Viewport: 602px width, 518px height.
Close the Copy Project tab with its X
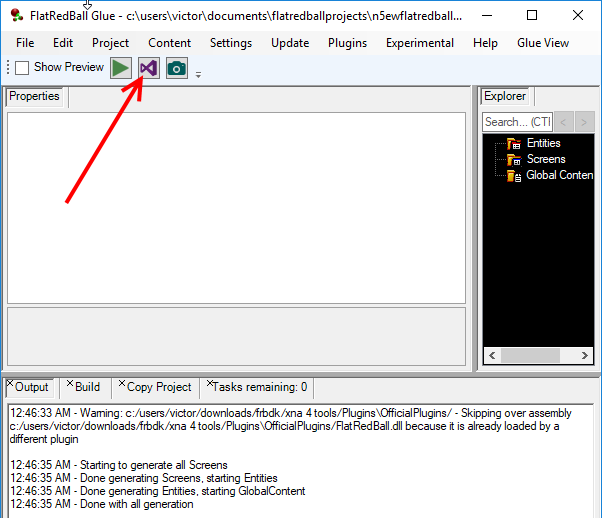click(x=122, y=383)
